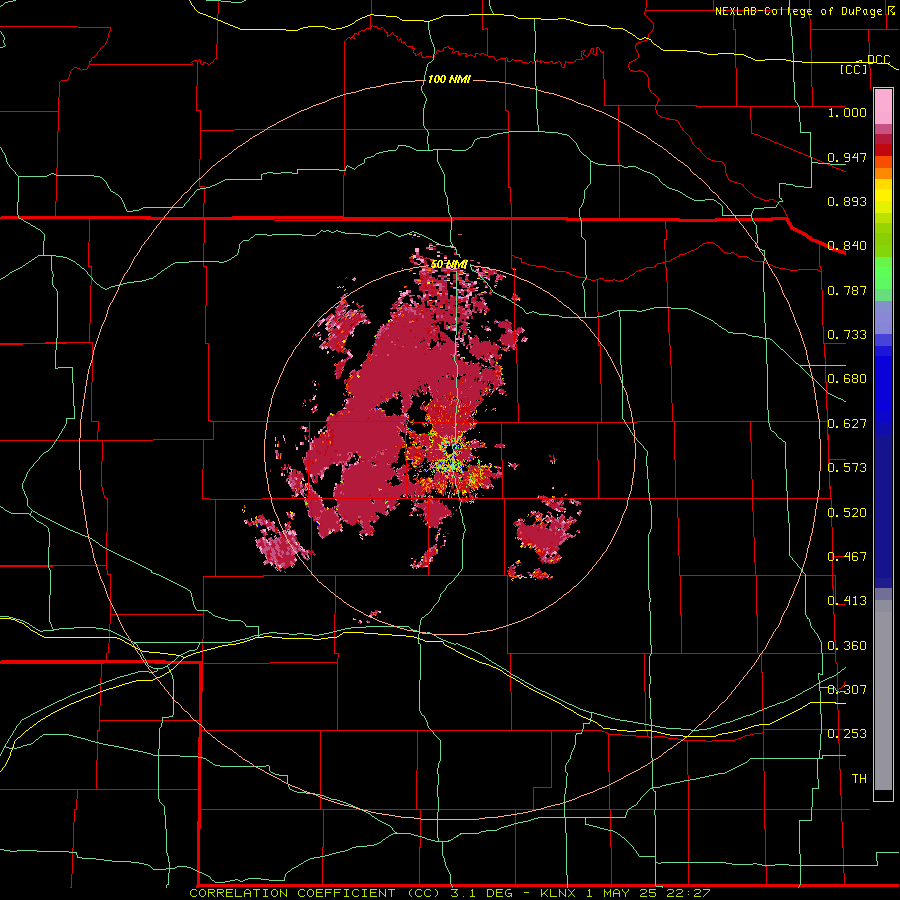Click the 0.573 scale value
This screenshot has height=900, width=900.
(x=847, y=468)
